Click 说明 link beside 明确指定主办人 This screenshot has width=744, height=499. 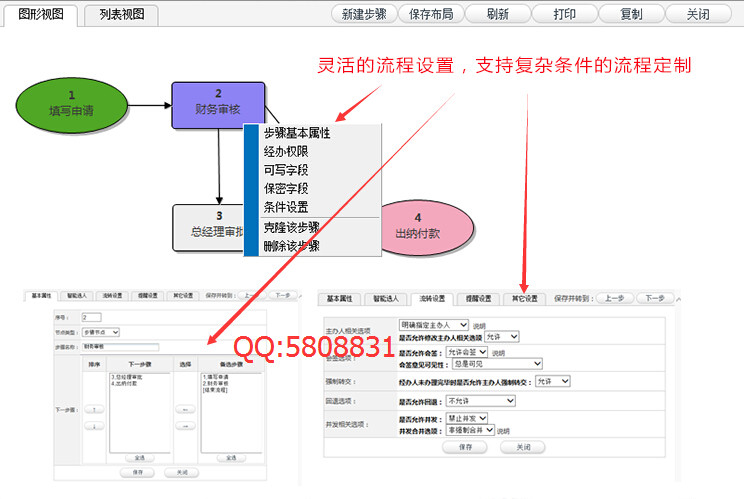(x=479, y=326)
